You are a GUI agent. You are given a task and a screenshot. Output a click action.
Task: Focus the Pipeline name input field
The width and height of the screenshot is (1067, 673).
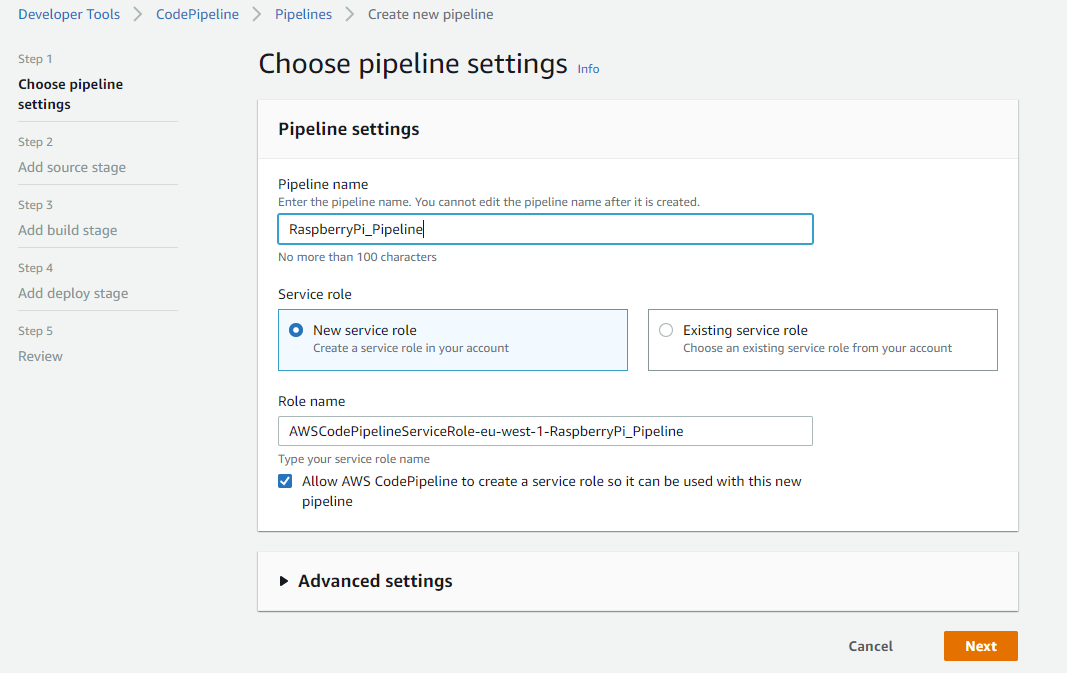tap(545, 229)
